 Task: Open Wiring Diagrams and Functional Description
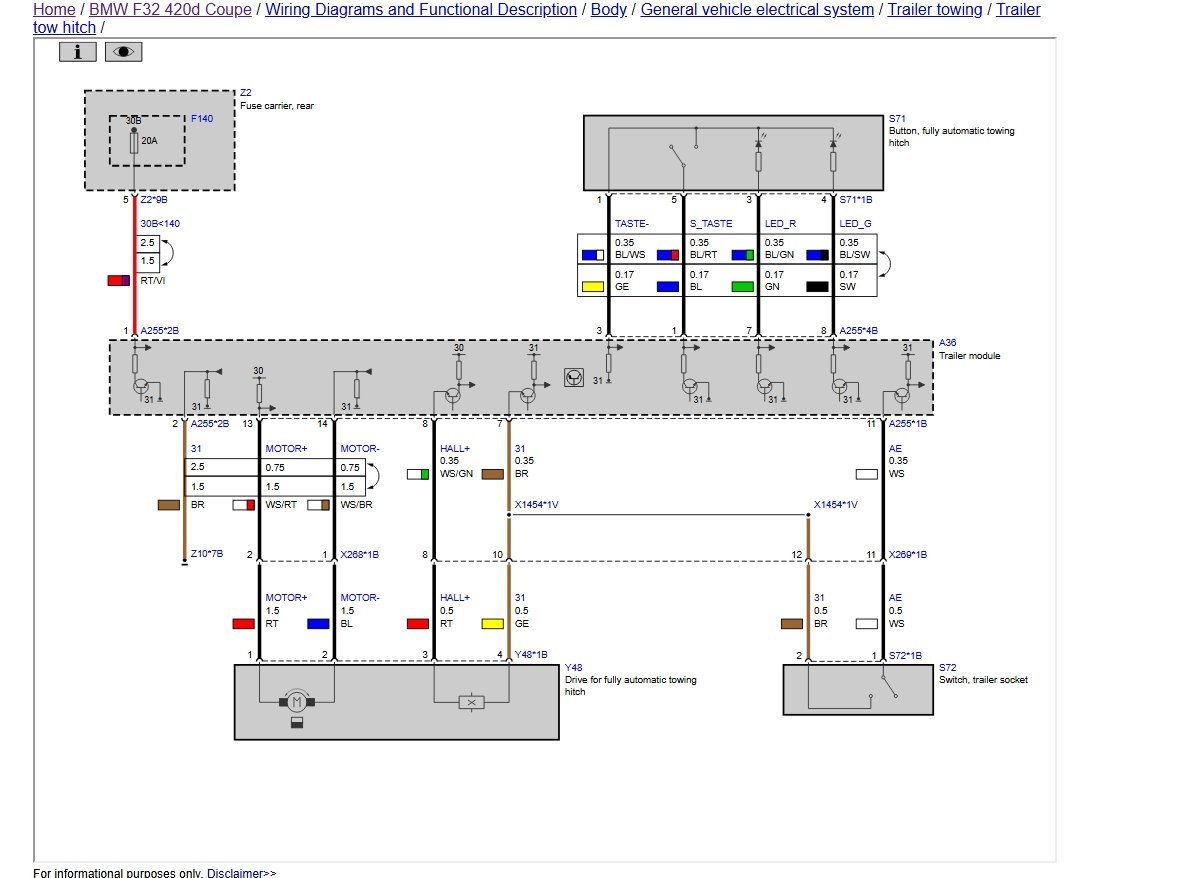[x=420, y=10]
